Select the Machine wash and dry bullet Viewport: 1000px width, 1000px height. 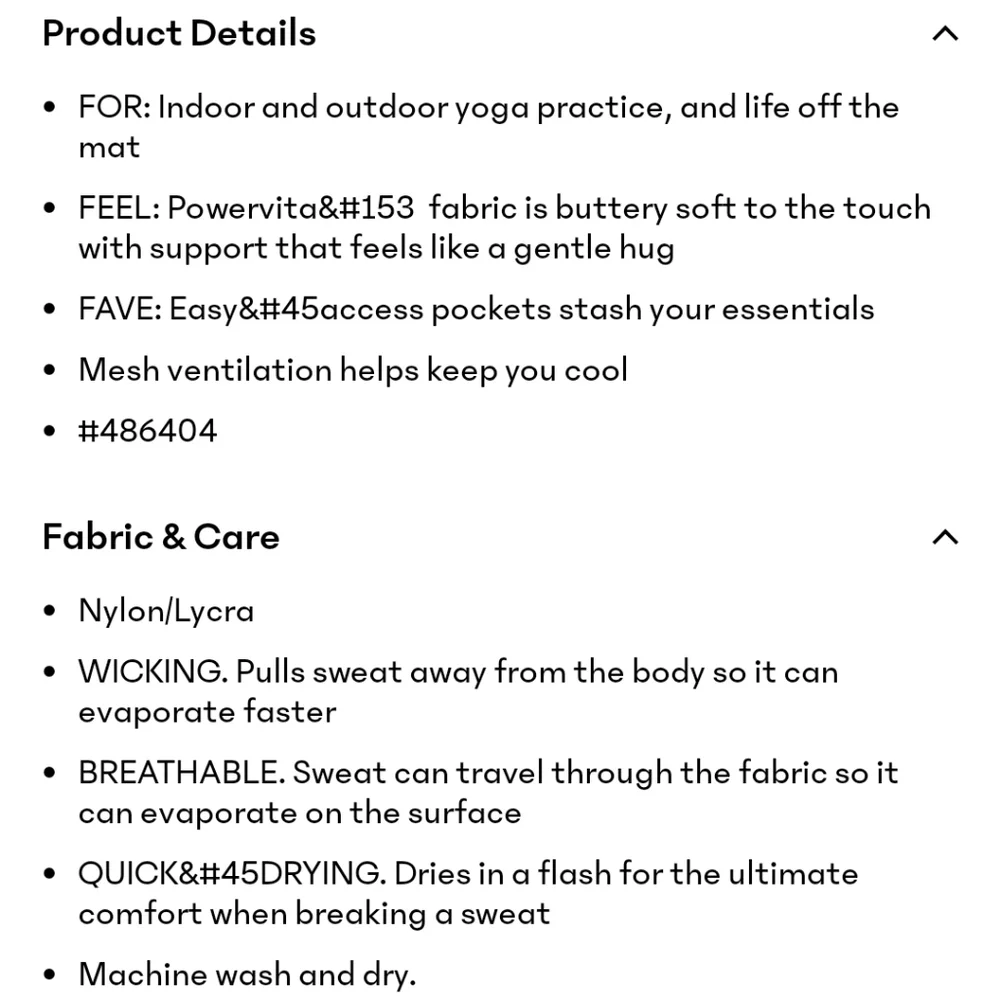(245, 975)
